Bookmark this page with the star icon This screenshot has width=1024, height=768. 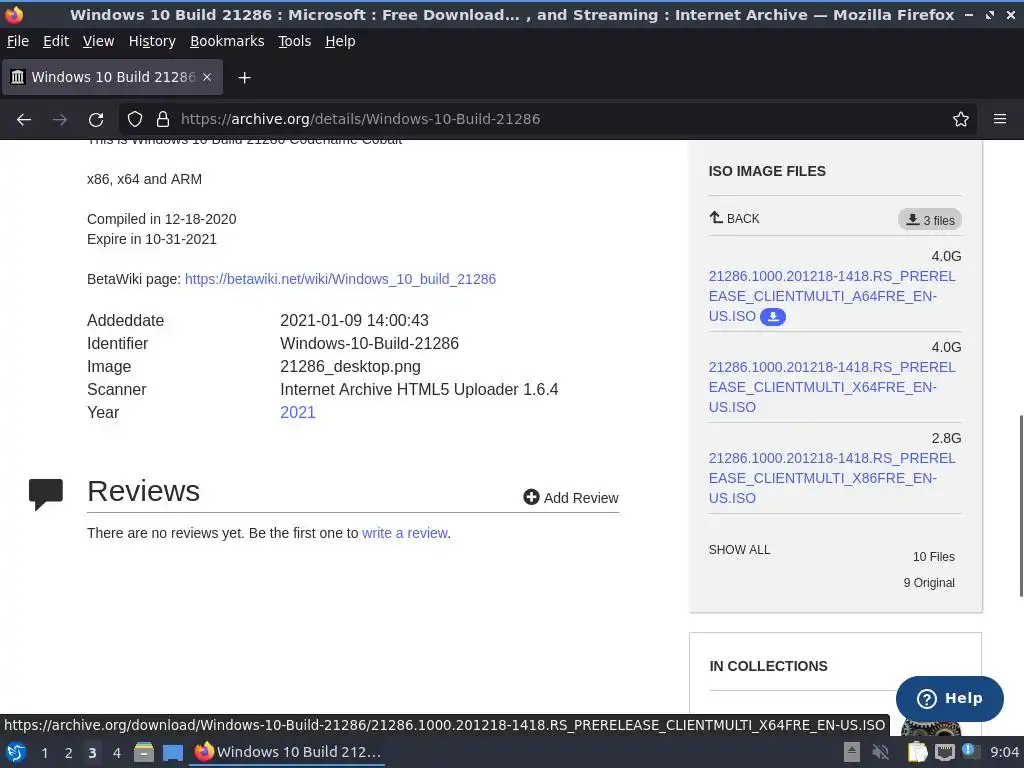tap(961, 119)
